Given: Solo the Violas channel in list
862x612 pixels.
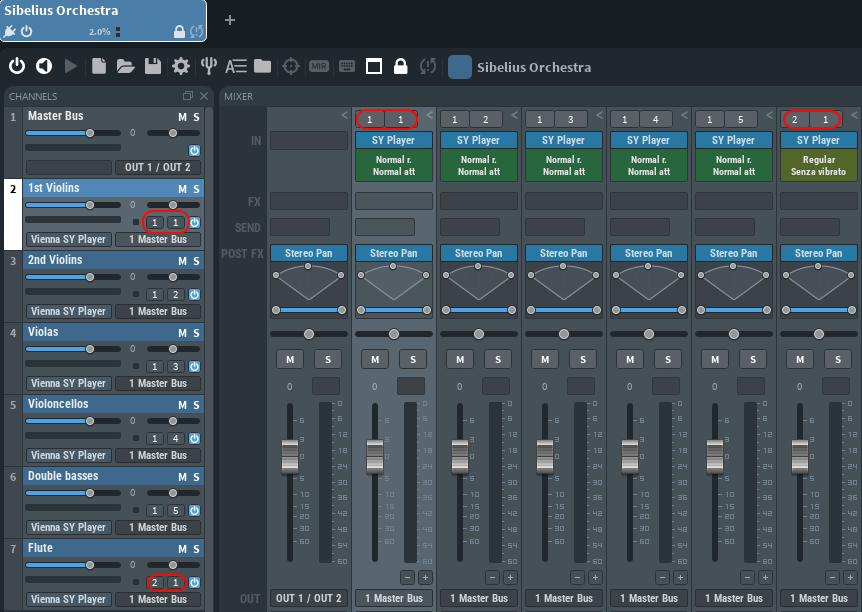Looking at the screenshot, I should coord(196,333).
